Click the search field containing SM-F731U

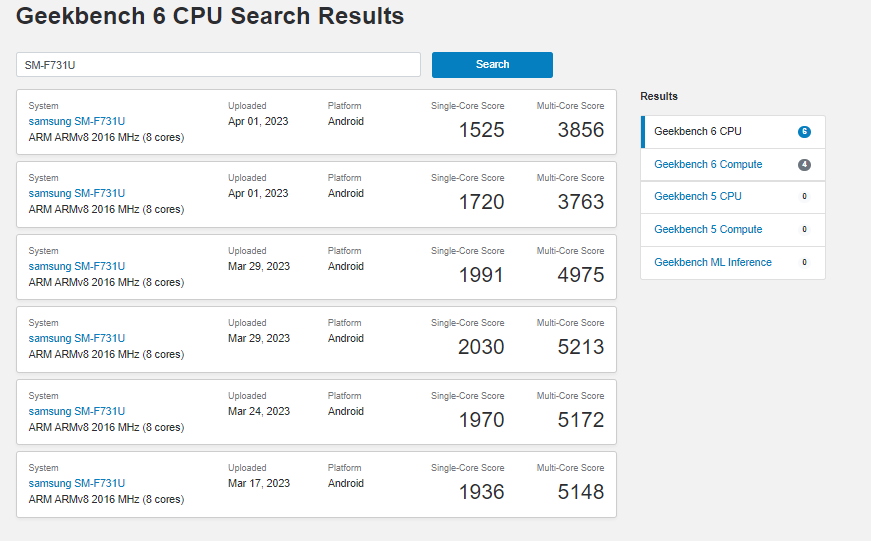tap(218, 65)
